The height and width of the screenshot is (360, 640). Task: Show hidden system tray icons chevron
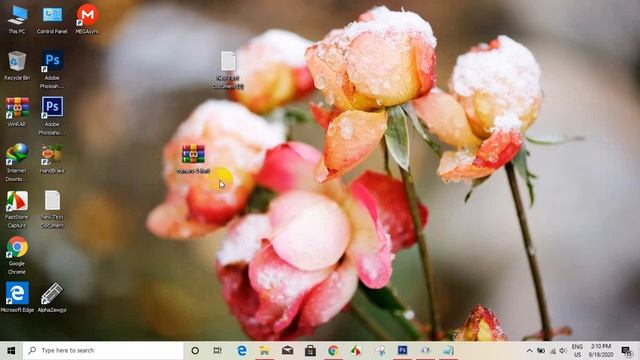[x=529, y=351]
